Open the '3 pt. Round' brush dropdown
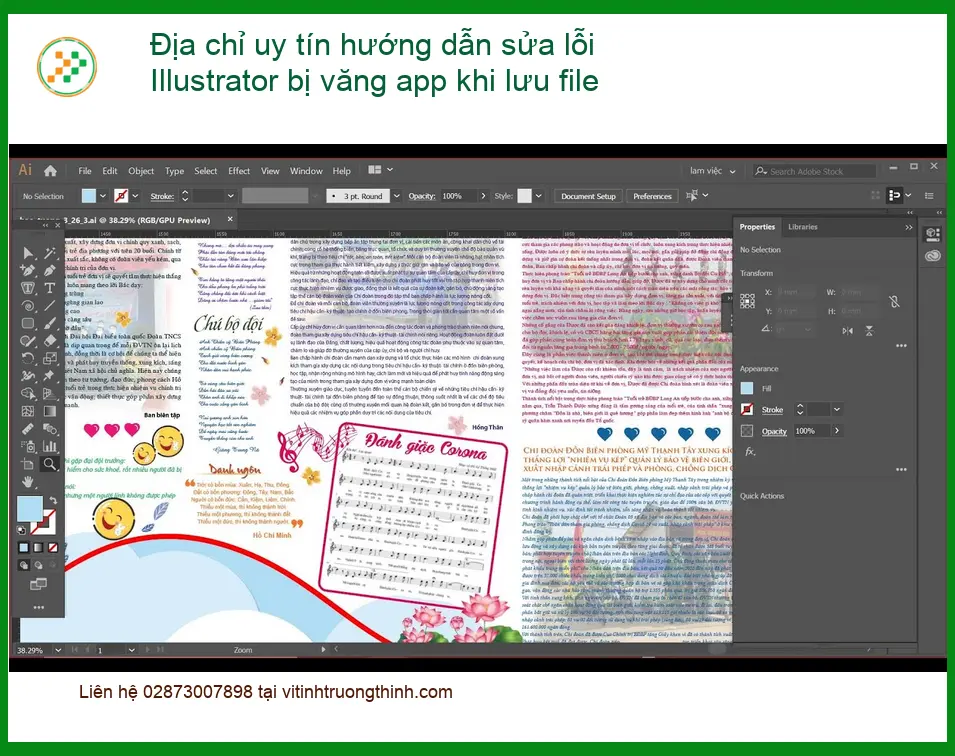This screenshot has height=756, width=955. pyautogui.click(x=396, y=196)
